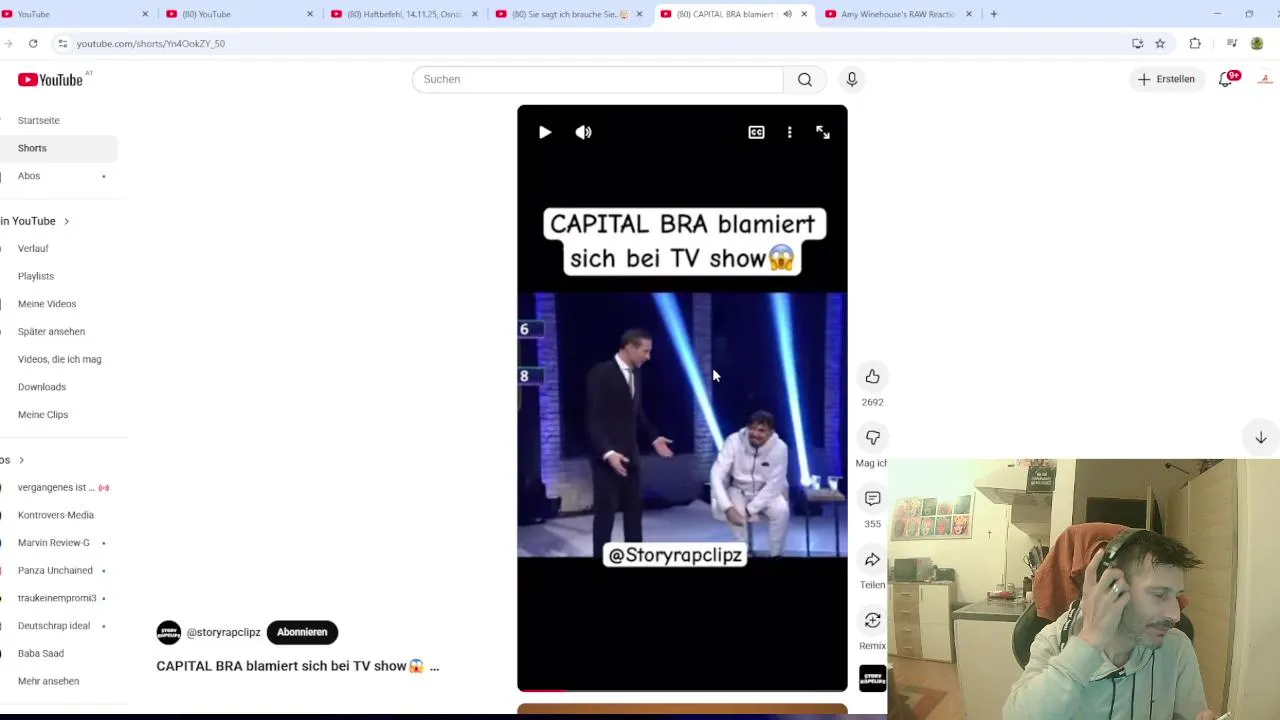Mute the CAPITAL BRA tab audio icon

click(787, 14)
